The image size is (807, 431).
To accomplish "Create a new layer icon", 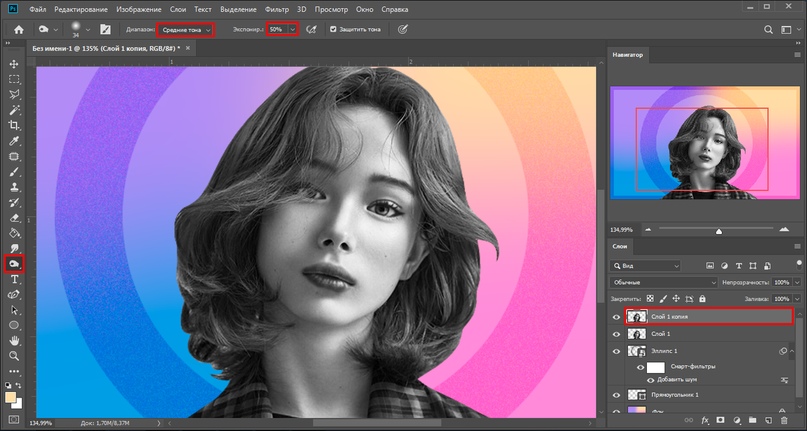I will pyautogui.click(x=767, y=420).
